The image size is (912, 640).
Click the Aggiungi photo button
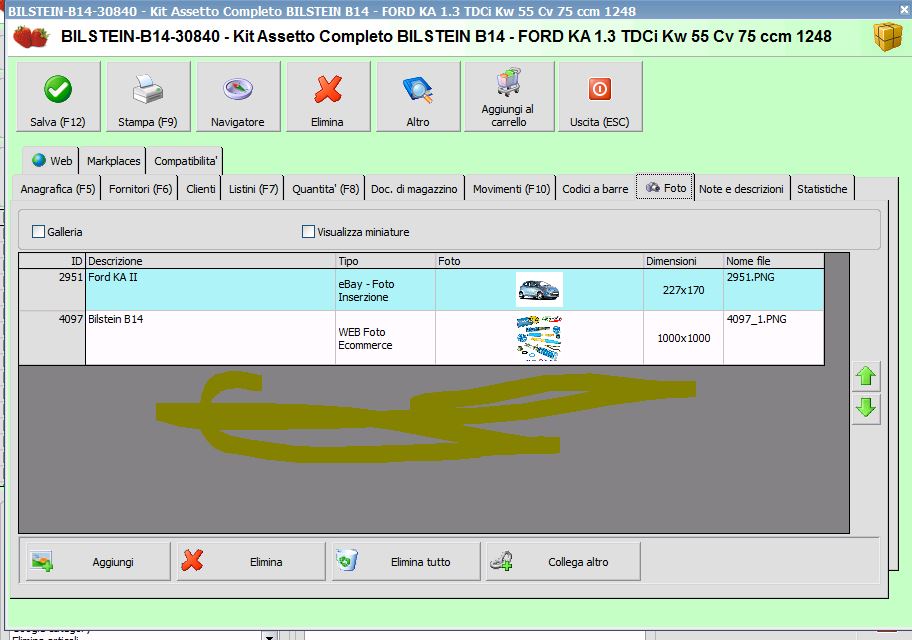98,562
